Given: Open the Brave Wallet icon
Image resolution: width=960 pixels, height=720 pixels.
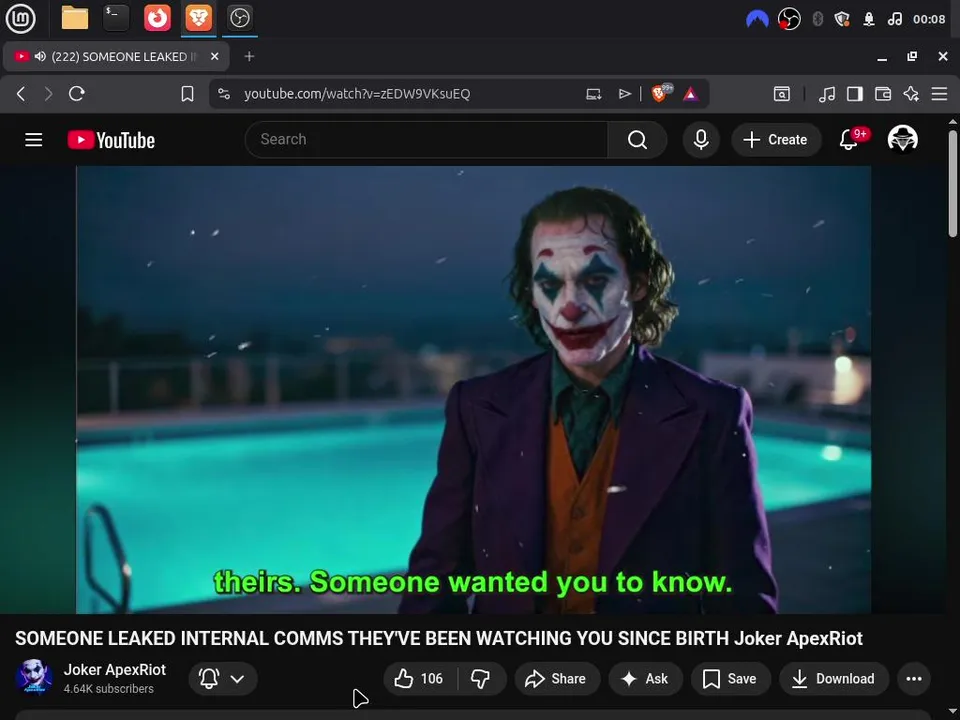Looking at the screenshot, I should pyautogui.click(x=883, y=94).
